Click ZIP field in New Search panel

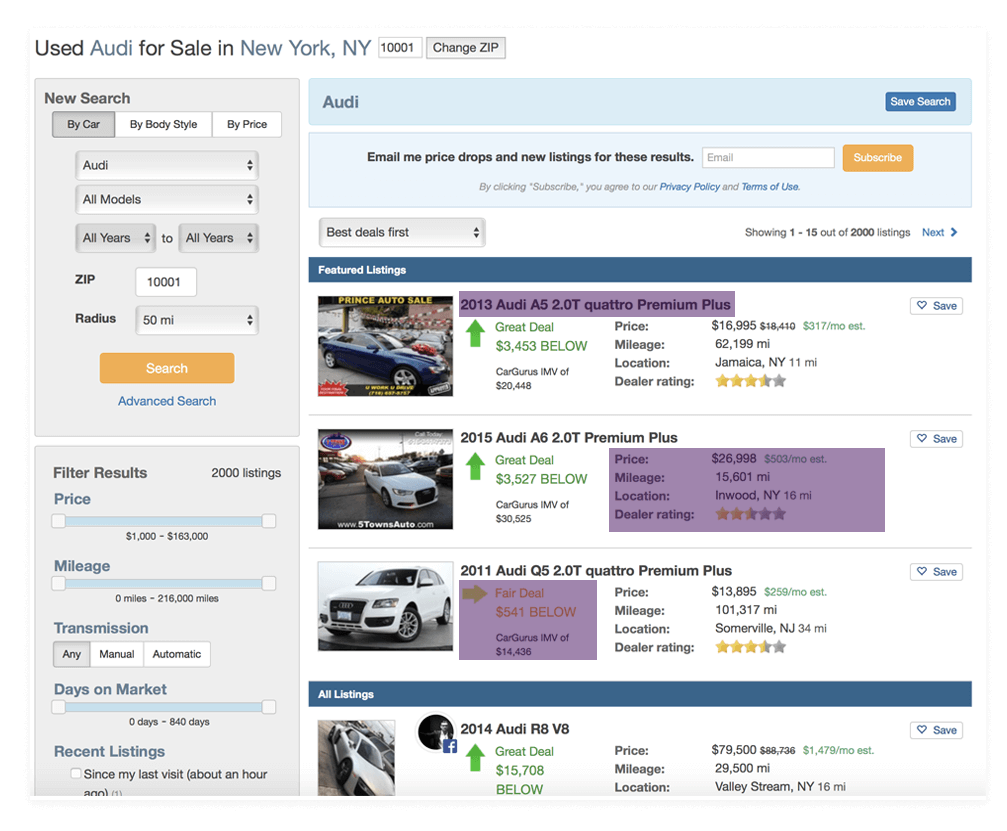click(x=166, y=282)
